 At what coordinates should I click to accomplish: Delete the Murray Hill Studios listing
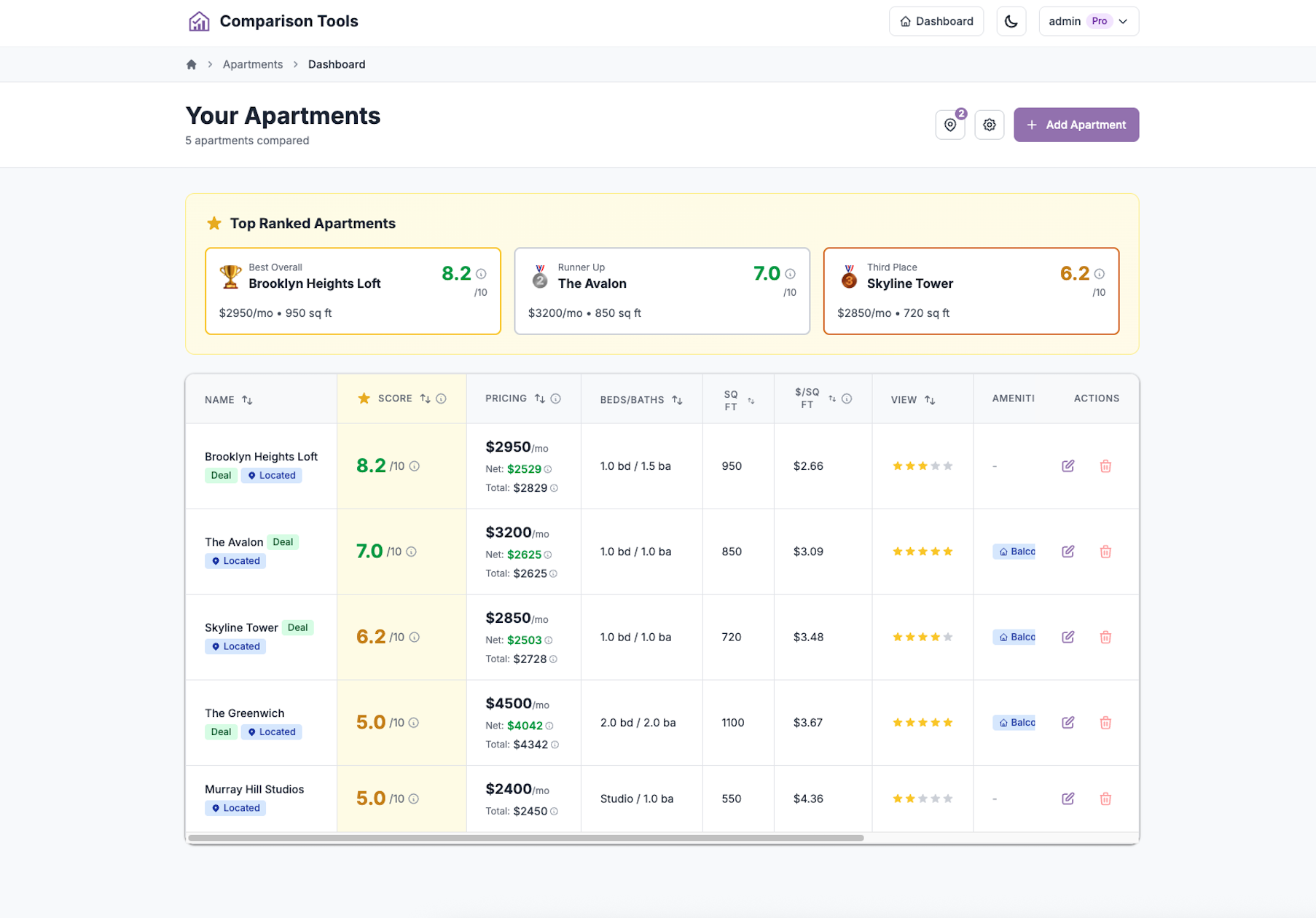[1105, 799]
